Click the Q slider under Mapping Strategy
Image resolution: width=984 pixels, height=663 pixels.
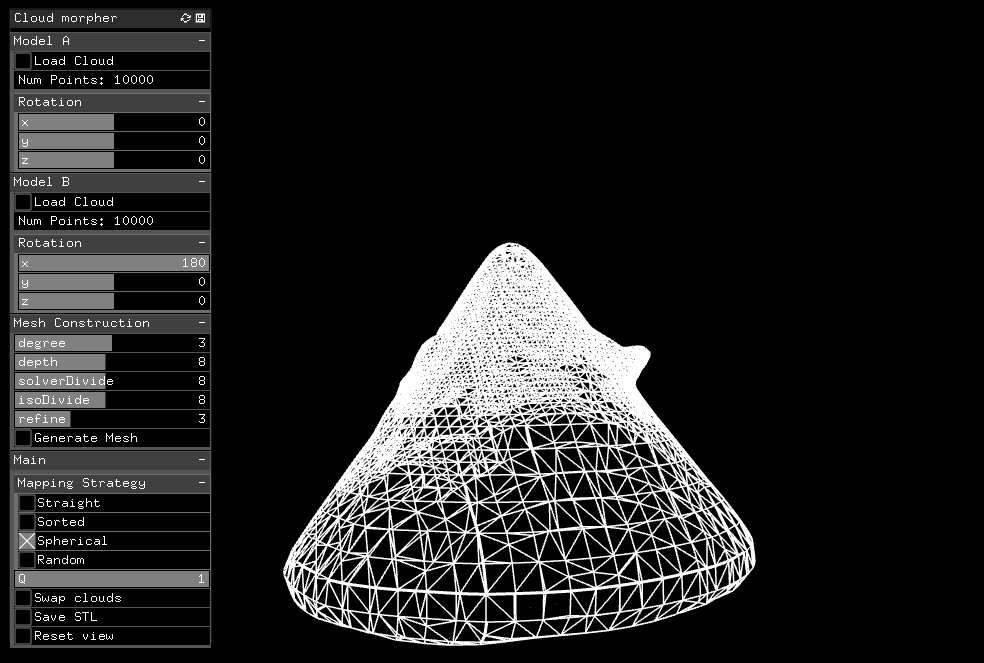tap(112, 579)
